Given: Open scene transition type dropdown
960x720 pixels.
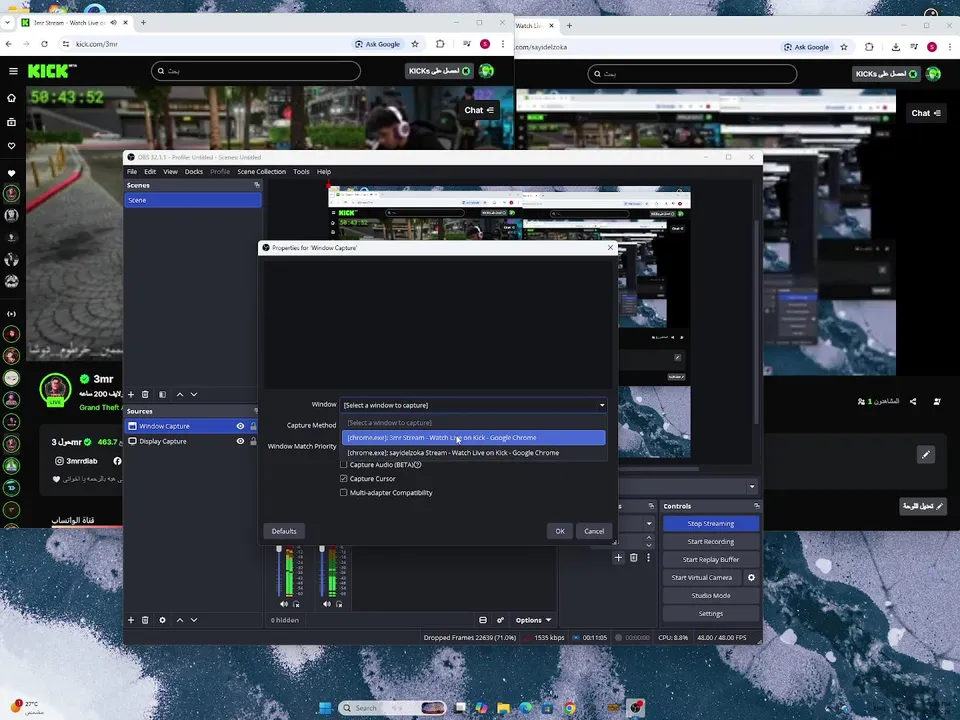Looking at the screenshot, I should tap(648, 523).
